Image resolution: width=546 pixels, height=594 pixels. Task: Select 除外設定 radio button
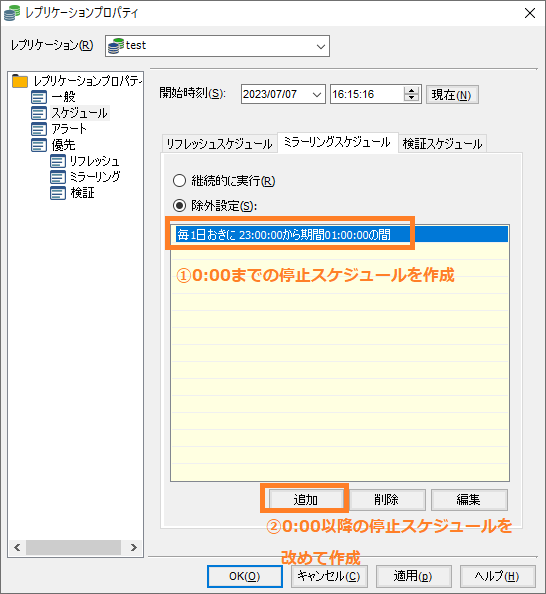[179, 206]
